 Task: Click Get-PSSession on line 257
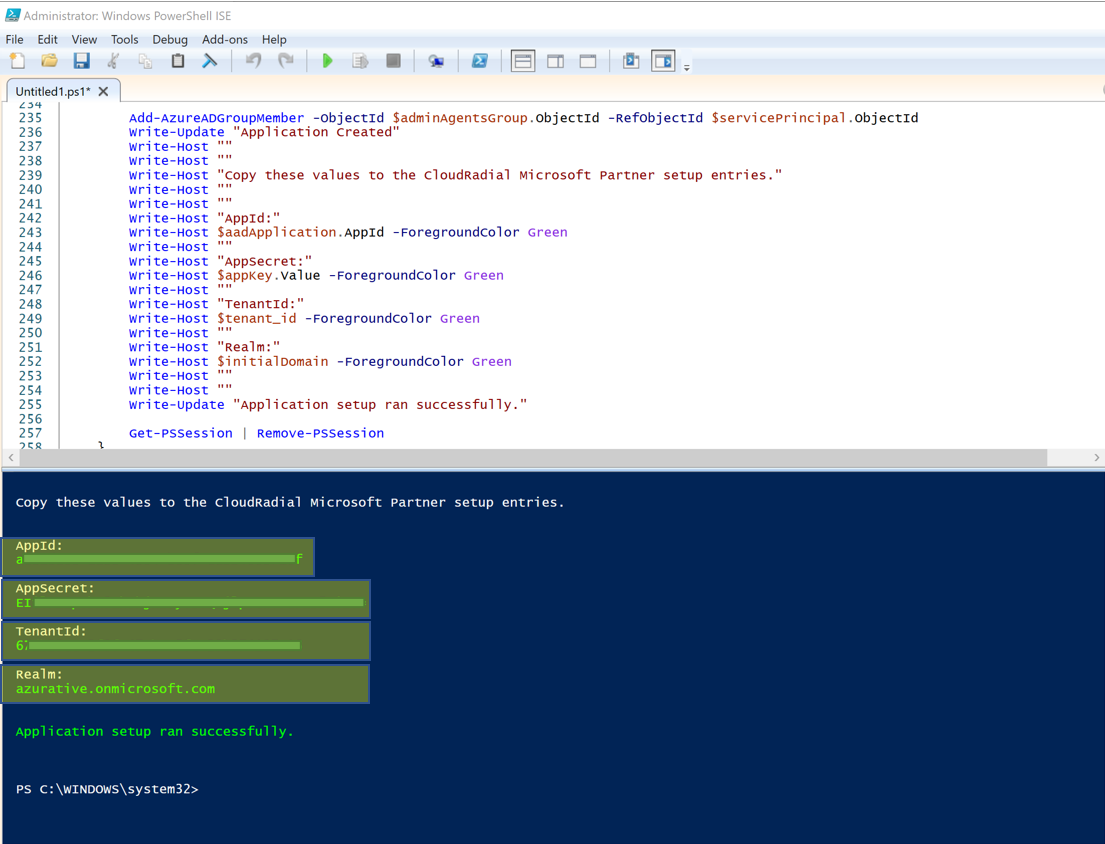[x=180, y=433]
